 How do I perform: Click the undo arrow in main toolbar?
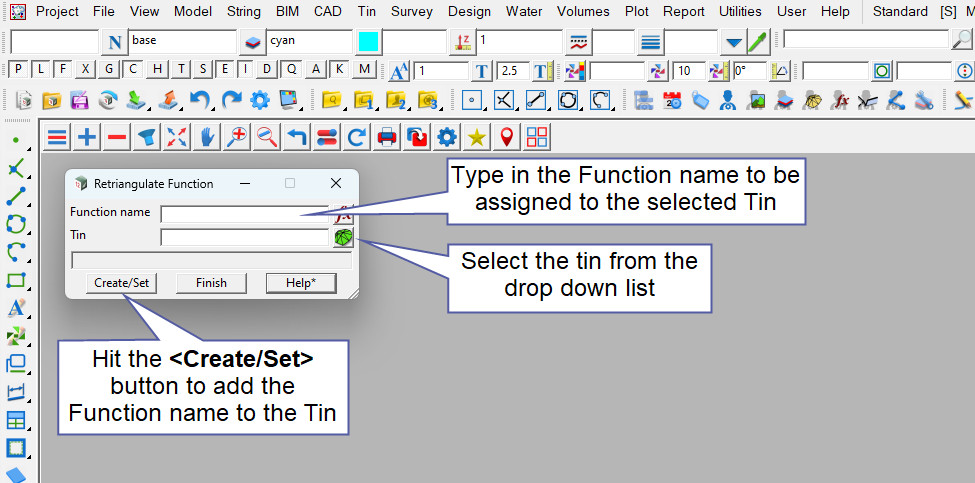[x=200, y=100]
